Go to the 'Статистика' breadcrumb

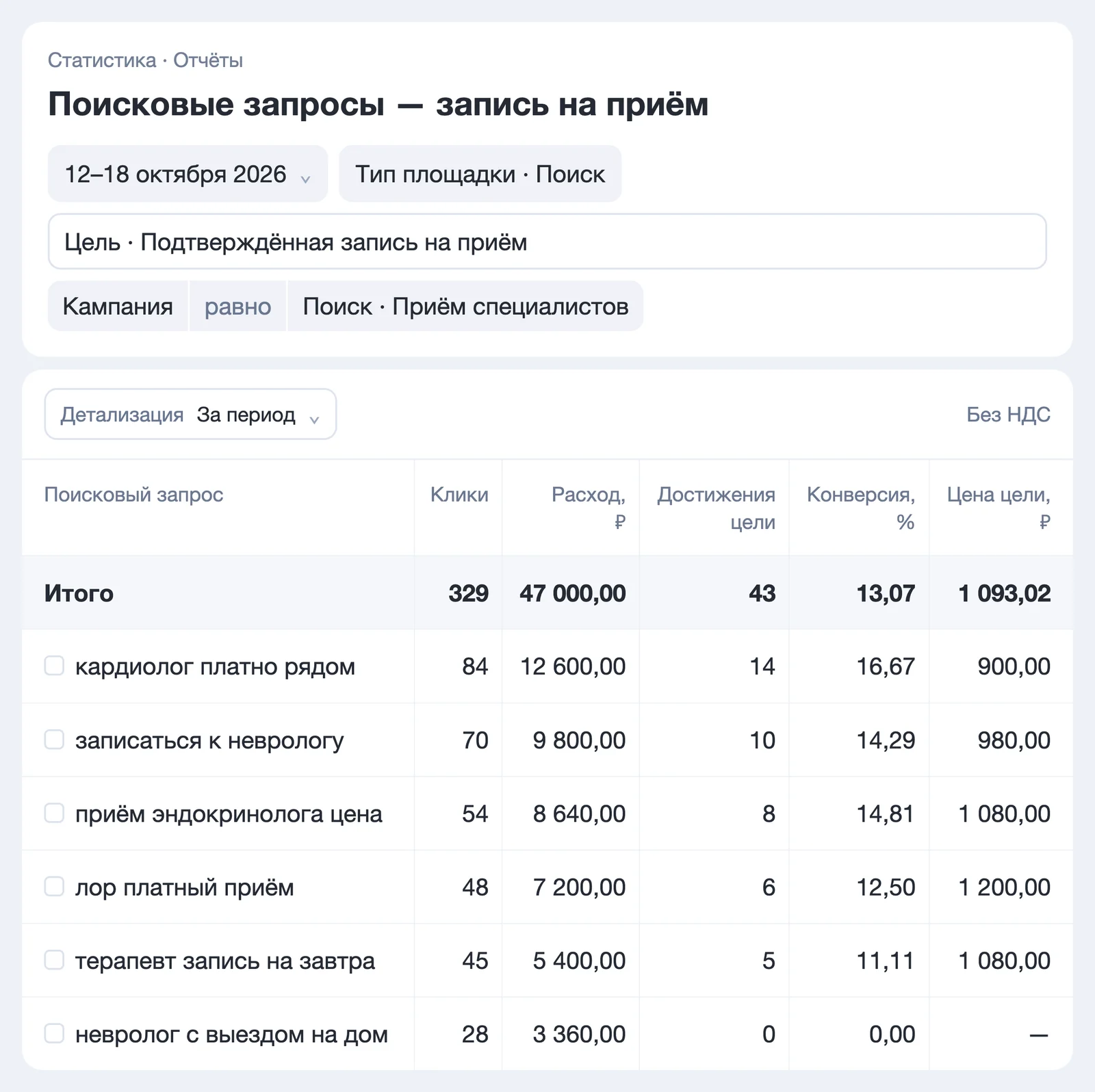click(x=102, y=60)
